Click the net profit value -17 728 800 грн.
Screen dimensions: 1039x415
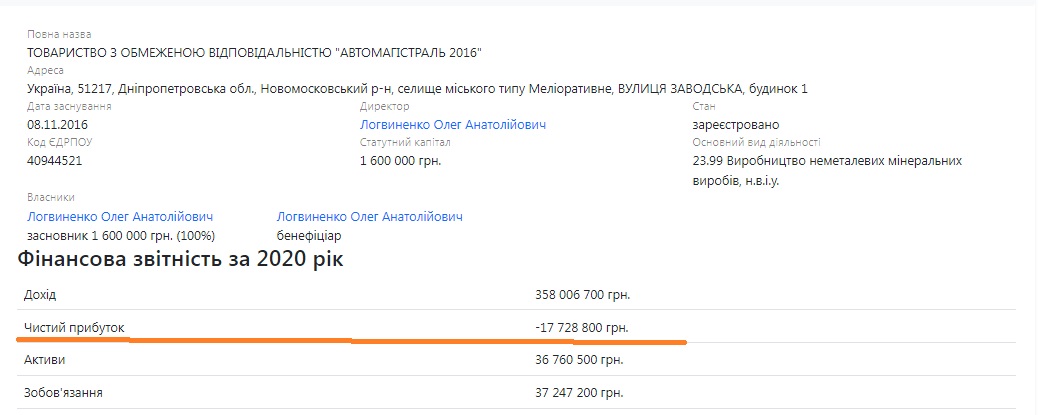(582, 328)
